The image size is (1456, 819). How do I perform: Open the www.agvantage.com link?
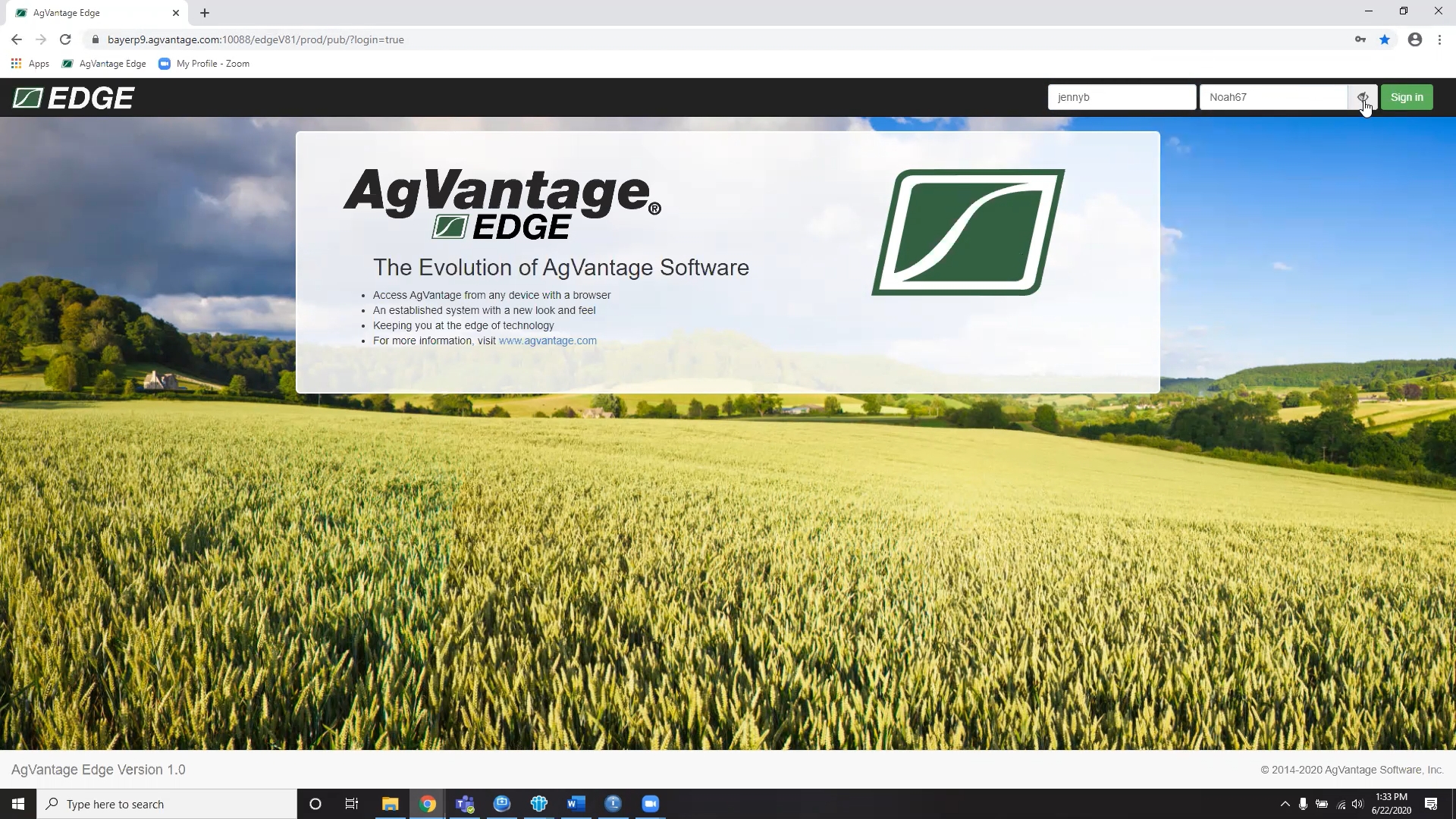click(548, 340)
